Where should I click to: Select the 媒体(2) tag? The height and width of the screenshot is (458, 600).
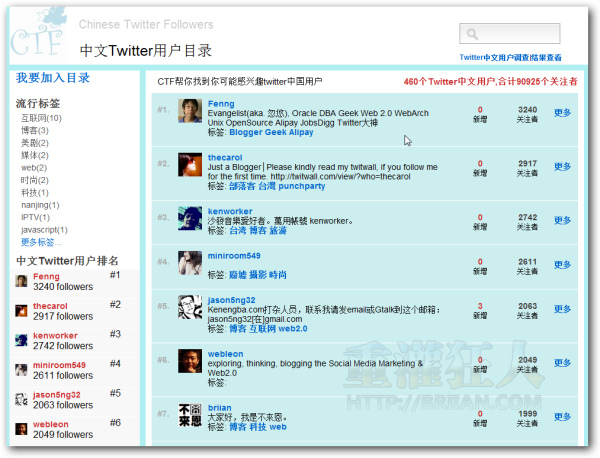coord(35,155)
